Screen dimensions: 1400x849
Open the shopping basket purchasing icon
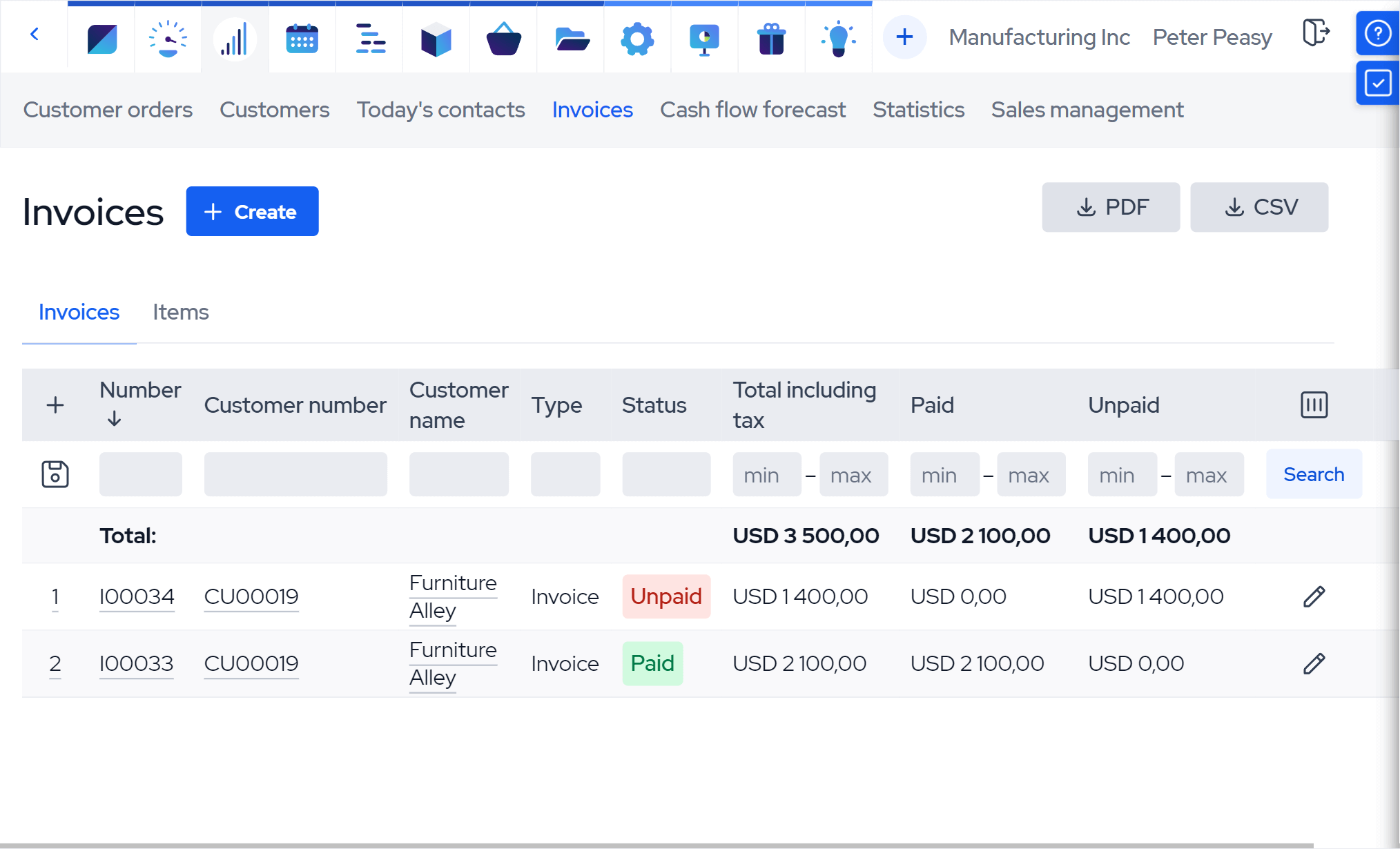(503, 38)
